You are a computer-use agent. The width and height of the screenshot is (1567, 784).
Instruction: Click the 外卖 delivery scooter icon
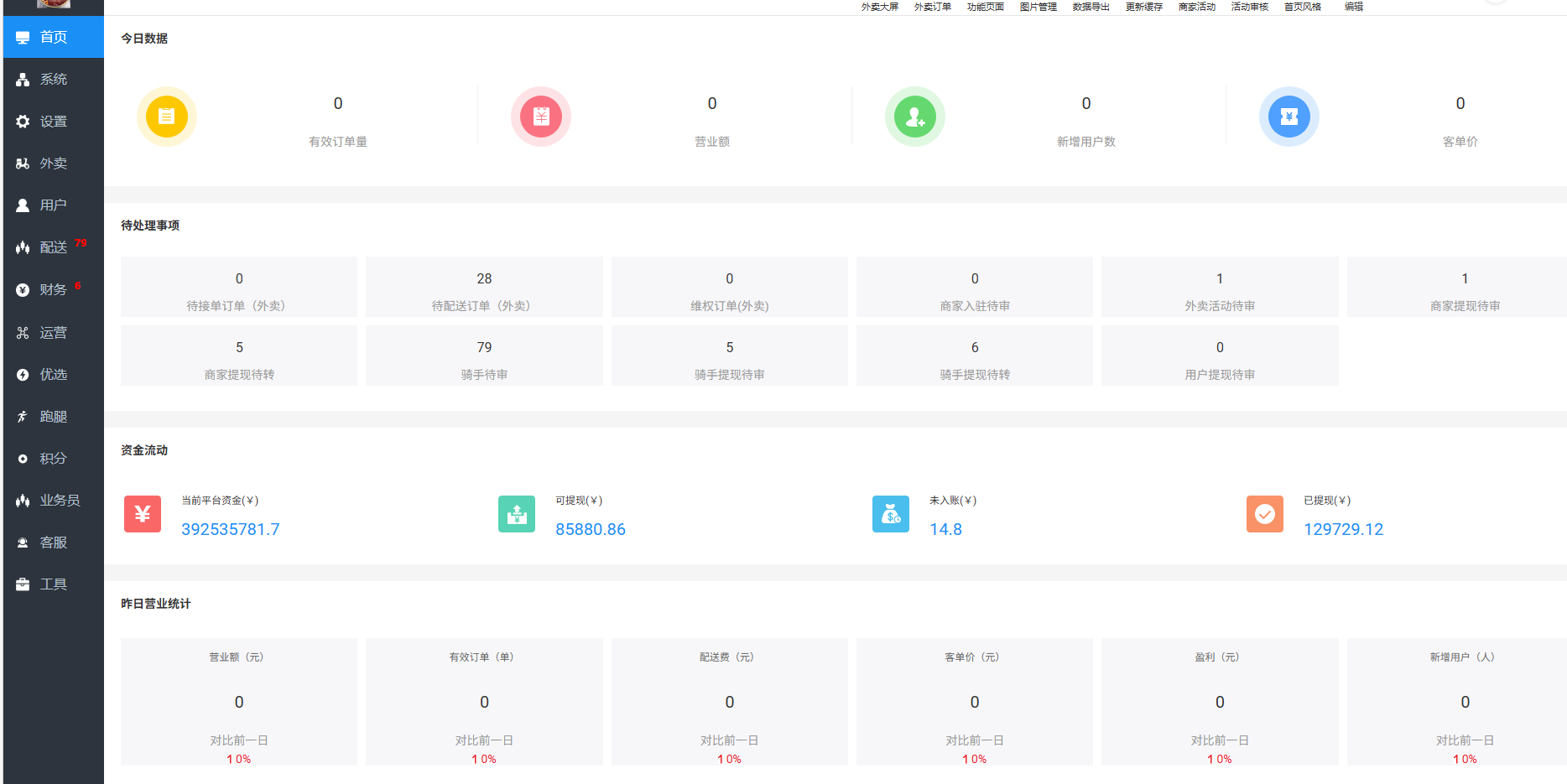coord(23,164)
